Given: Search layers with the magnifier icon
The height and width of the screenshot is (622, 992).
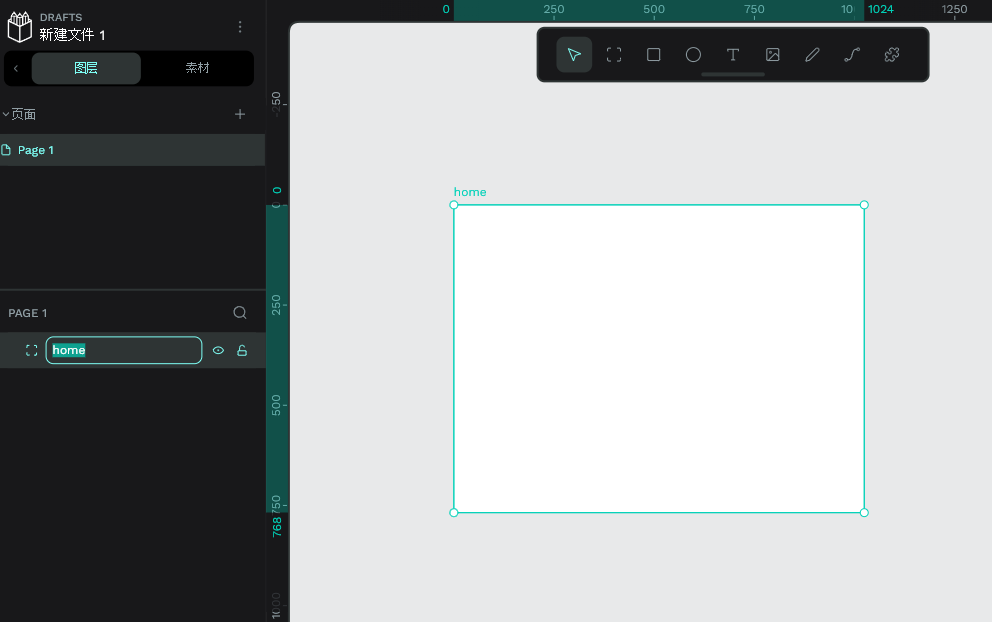Looking at the screenshot, I should pos(240,313).
